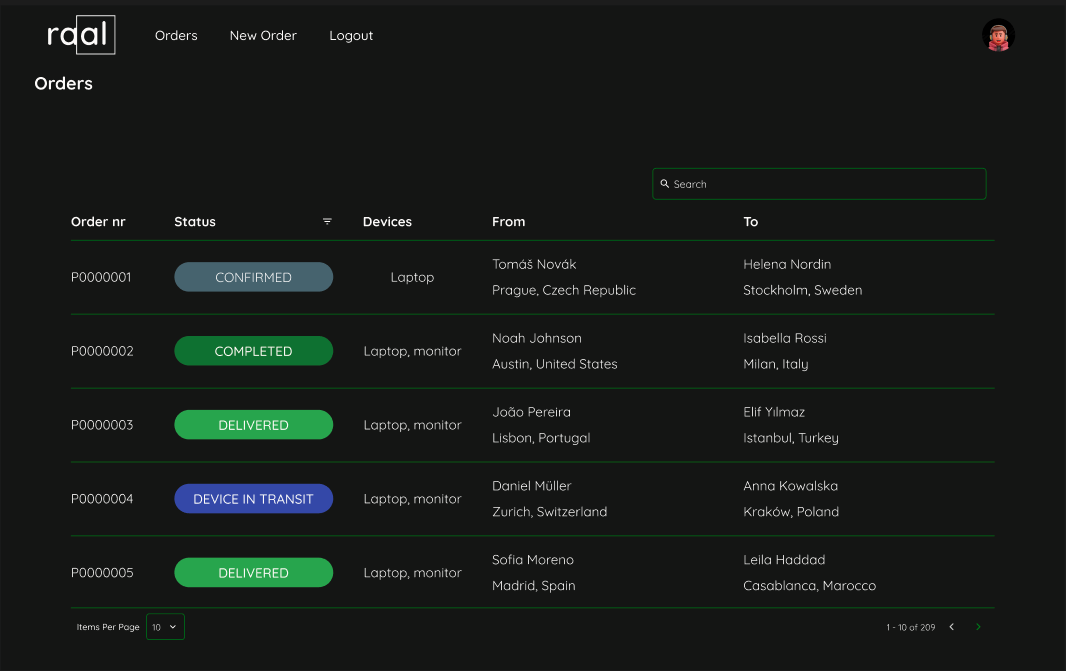The width and height of the screenshot is (1066, 671).
Task: Click the Status column filter icon
Action: coord(327,222)
